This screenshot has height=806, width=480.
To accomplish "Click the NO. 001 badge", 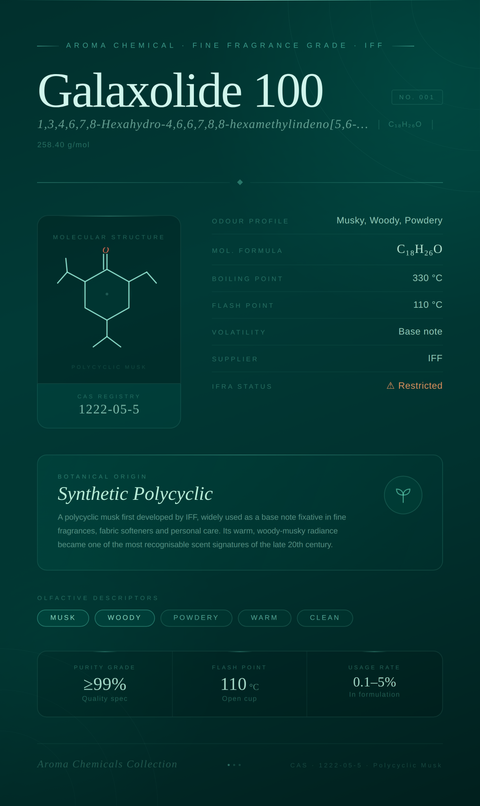I will (x=417, y=97).
